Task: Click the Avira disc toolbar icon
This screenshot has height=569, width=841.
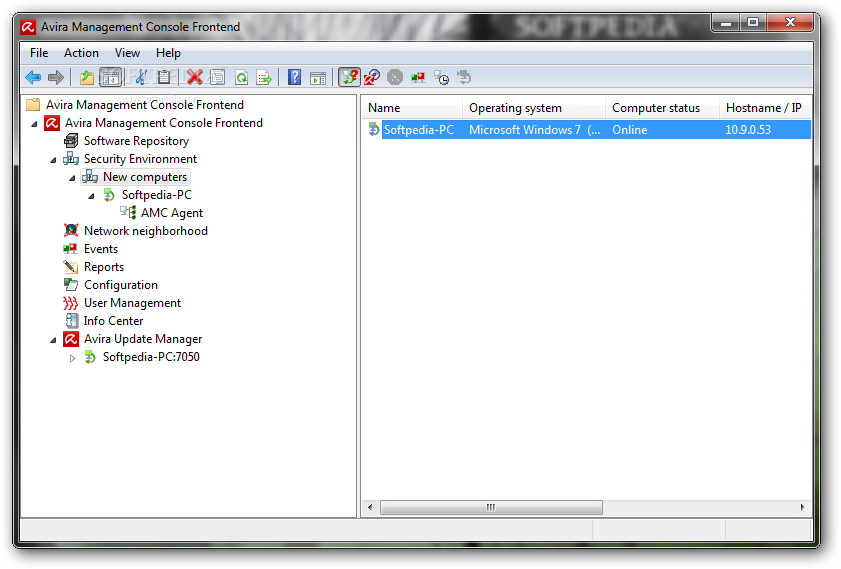Action: (x=372, y=78)
